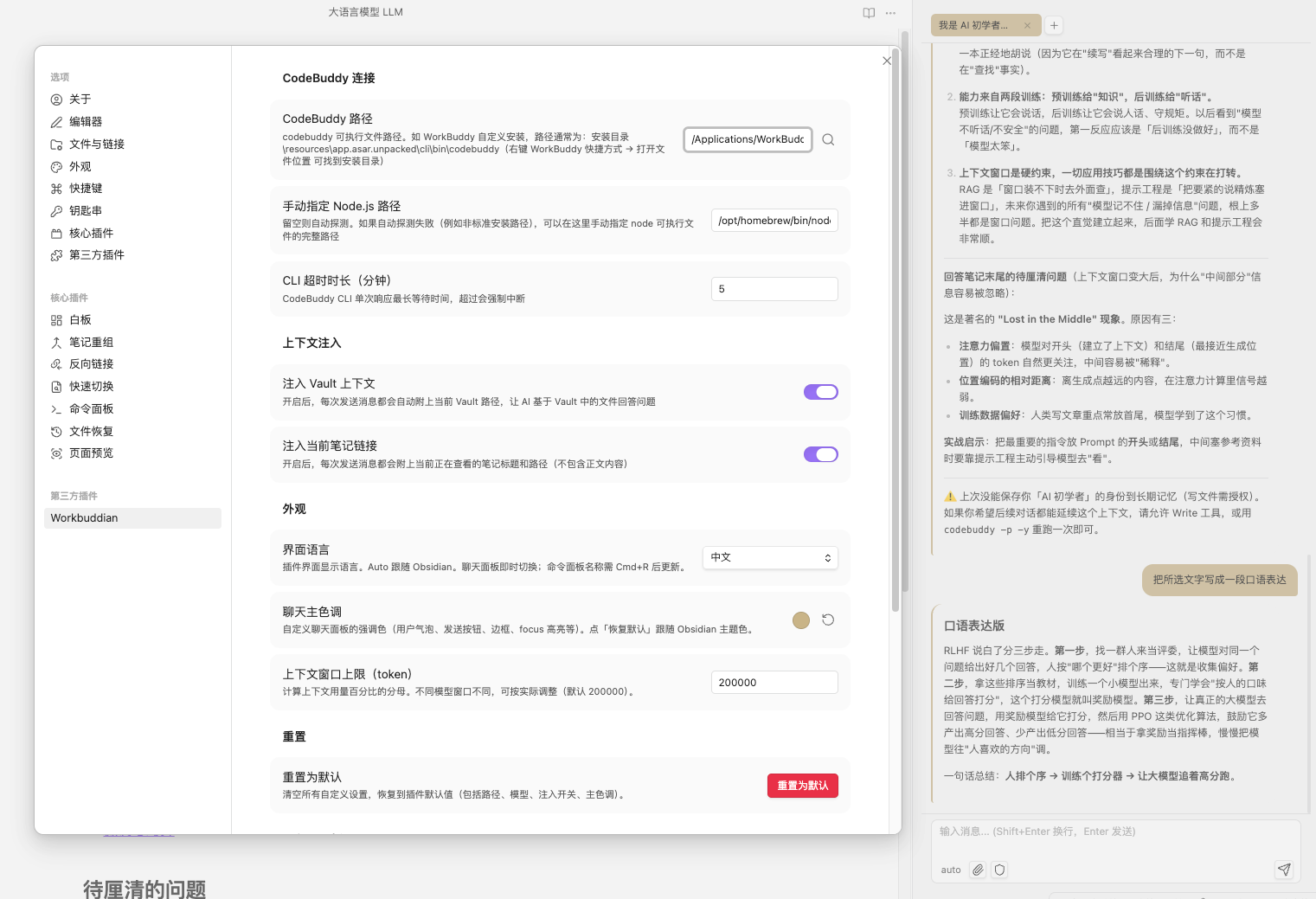
Task: Click the 把所选文字写成一段口语表达 message bubble
Action: pos(1220,580)
